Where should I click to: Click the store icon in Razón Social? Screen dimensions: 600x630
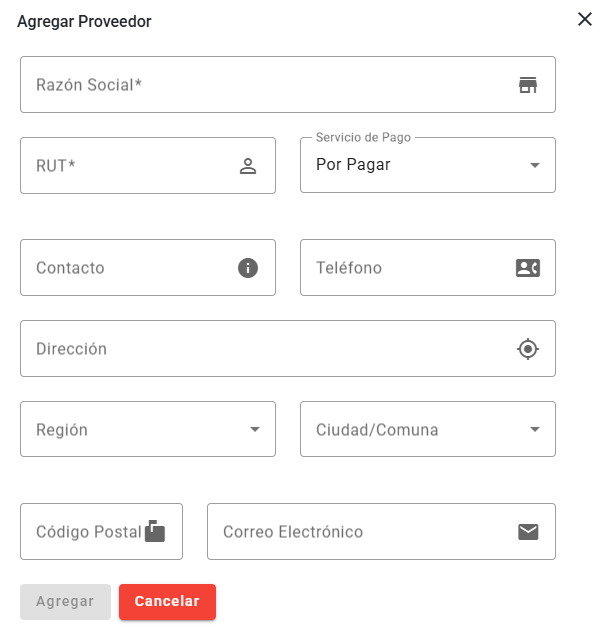point(527,85)
